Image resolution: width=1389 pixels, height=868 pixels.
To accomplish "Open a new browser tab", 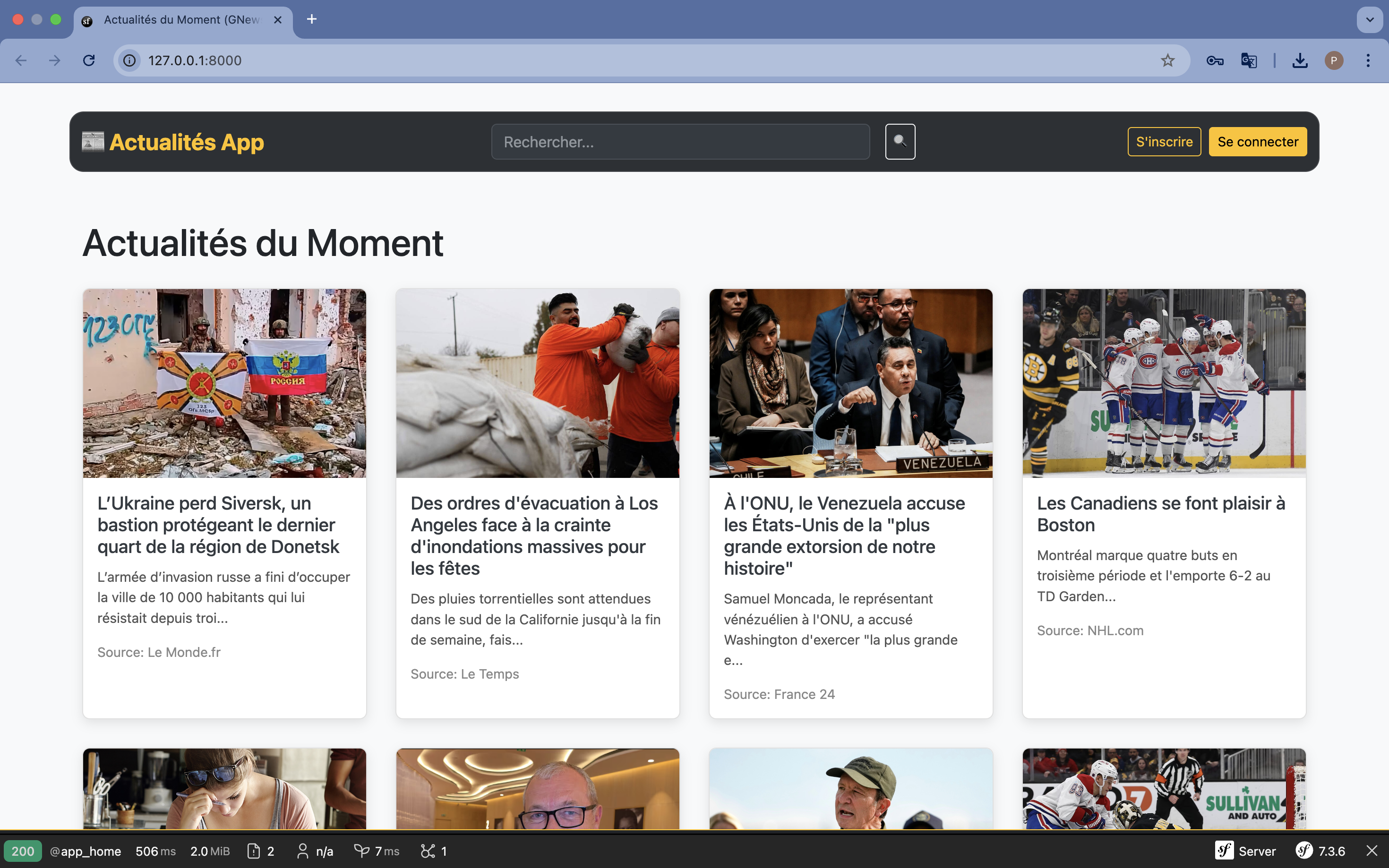I will pos(312,19).
